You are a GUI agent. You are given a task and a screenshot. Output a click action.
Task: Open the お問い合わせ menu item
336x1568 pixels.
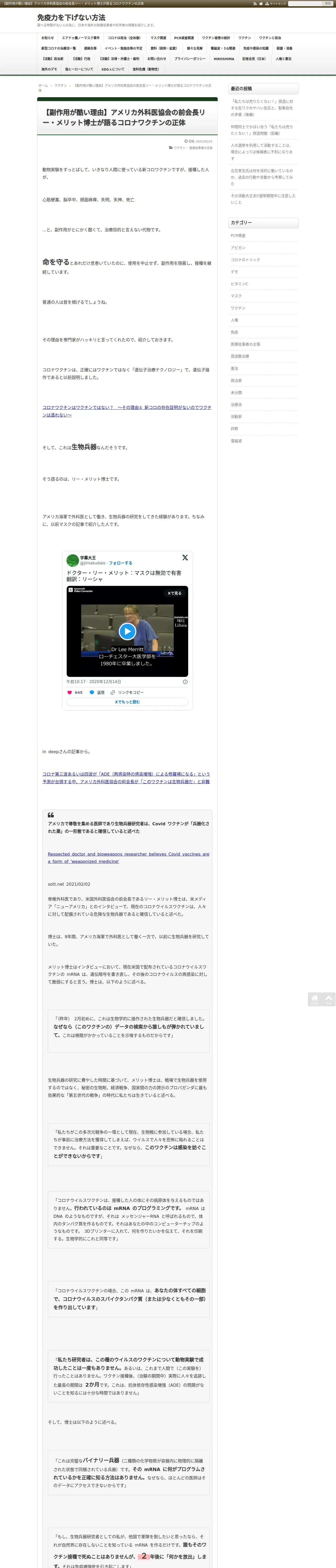pos(157,59)
